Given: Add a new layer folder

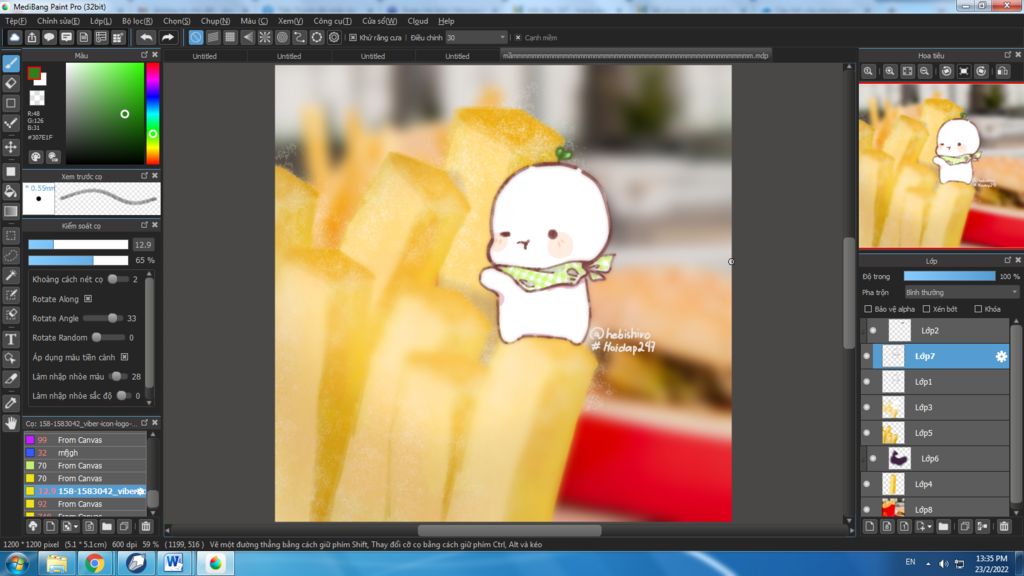Looking at the screenshot, I should pyautogui.click(x=943, y=526).
